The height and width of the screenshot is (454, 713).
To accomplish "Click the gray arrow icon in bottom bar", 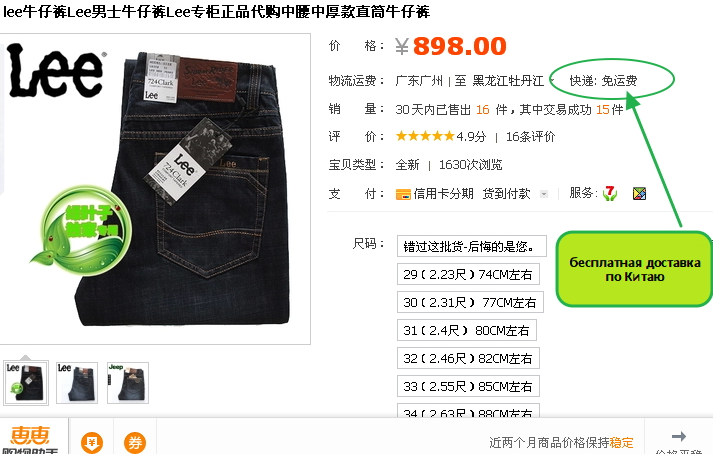I will [678, 436].
